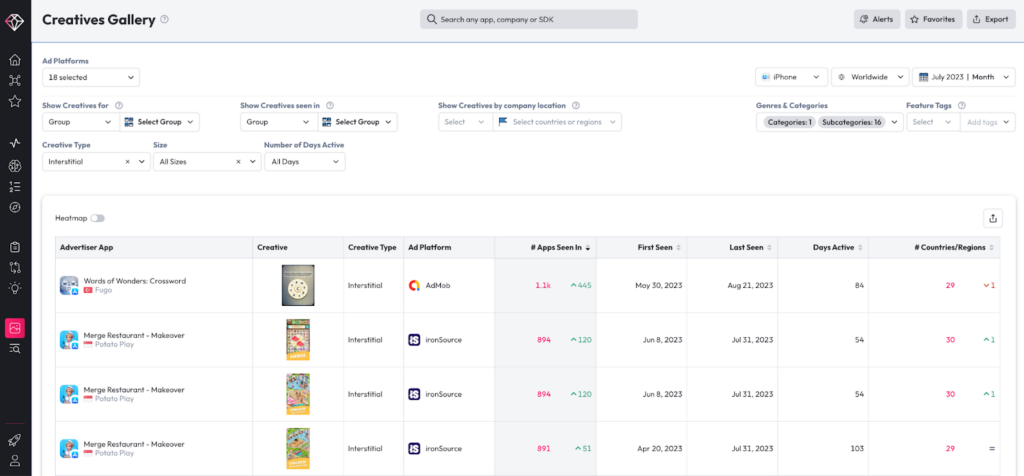
Task: Click the 103 days active value
Action: (x=857, y=449)
